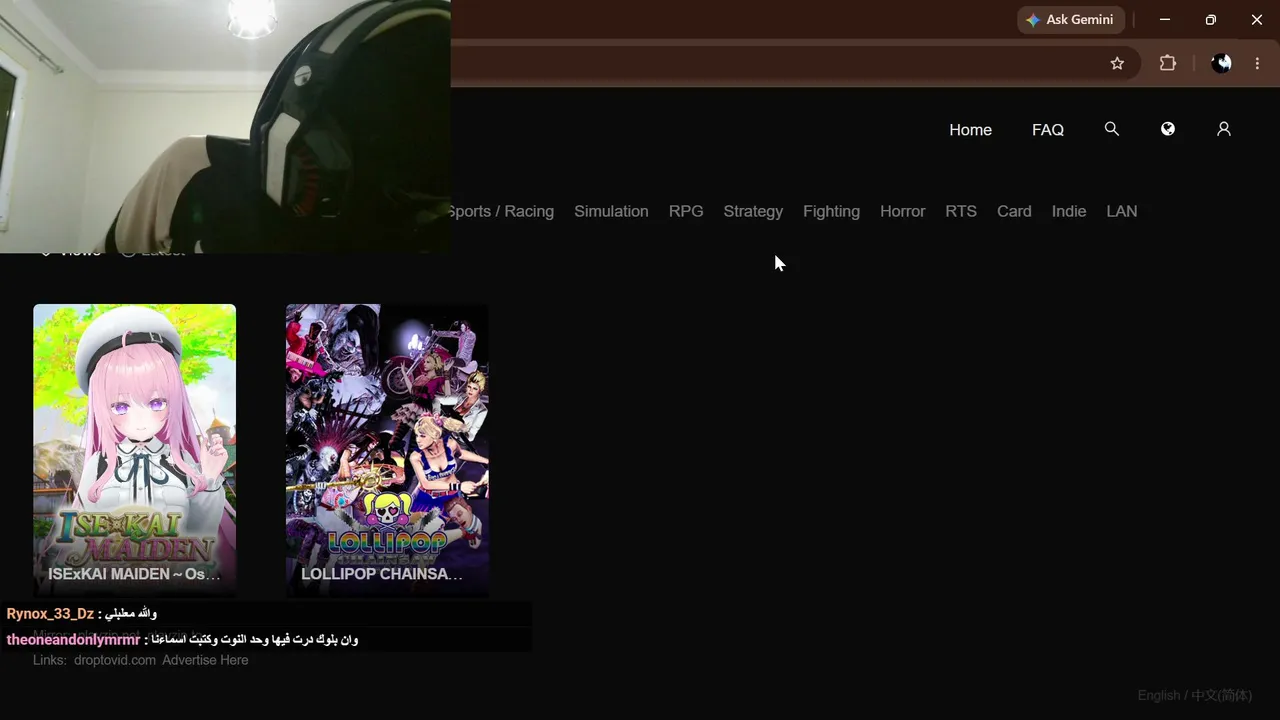Image resolution: width=1280 pixels, height=720 pixels.
Task: Close the browser window
Action: click(1257, 20)
